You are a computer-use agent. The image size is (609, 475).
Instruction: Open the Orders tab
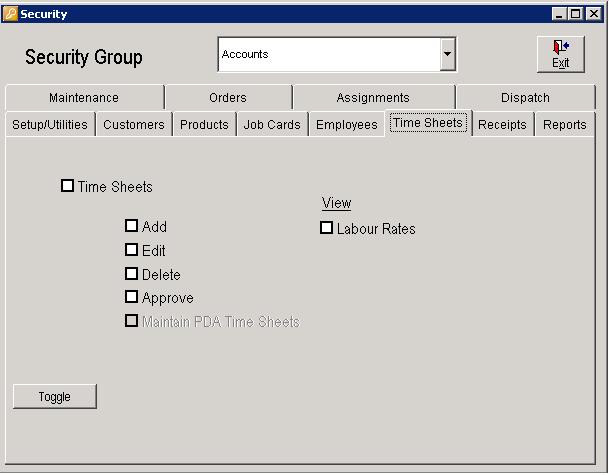(228, 98)
